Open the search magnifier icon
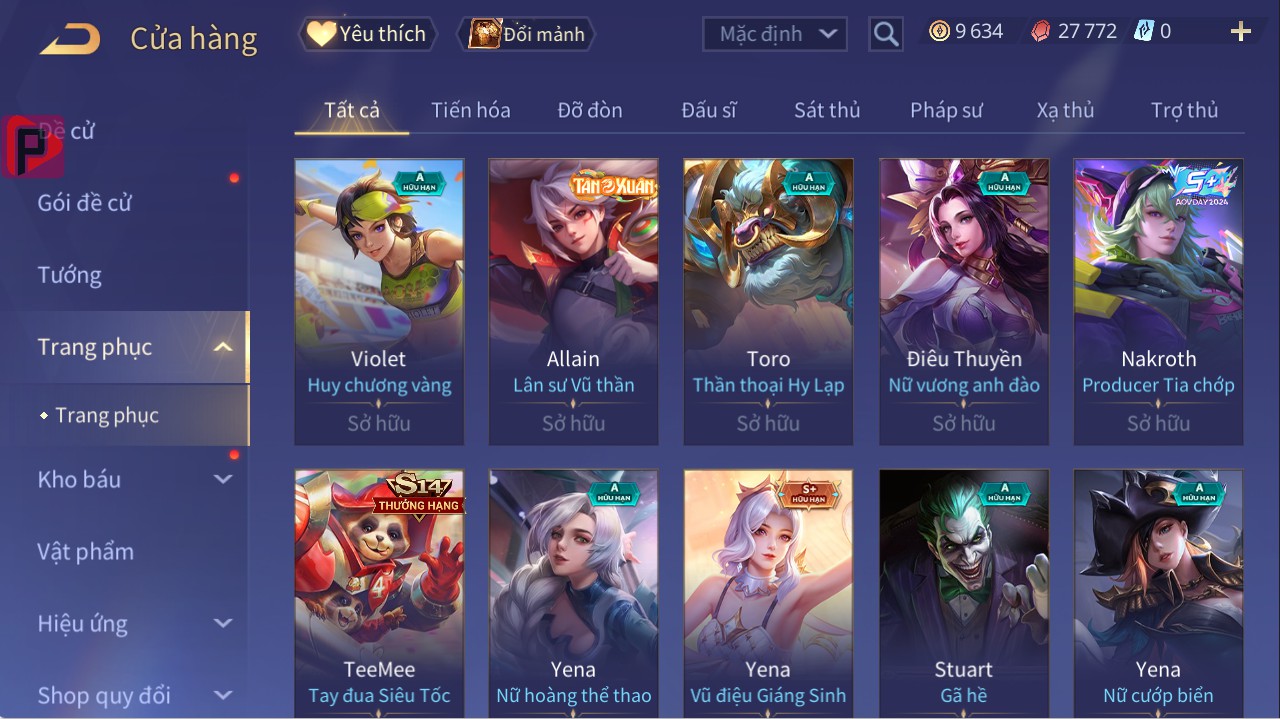The image size is (1280, 719). point(886,34)
